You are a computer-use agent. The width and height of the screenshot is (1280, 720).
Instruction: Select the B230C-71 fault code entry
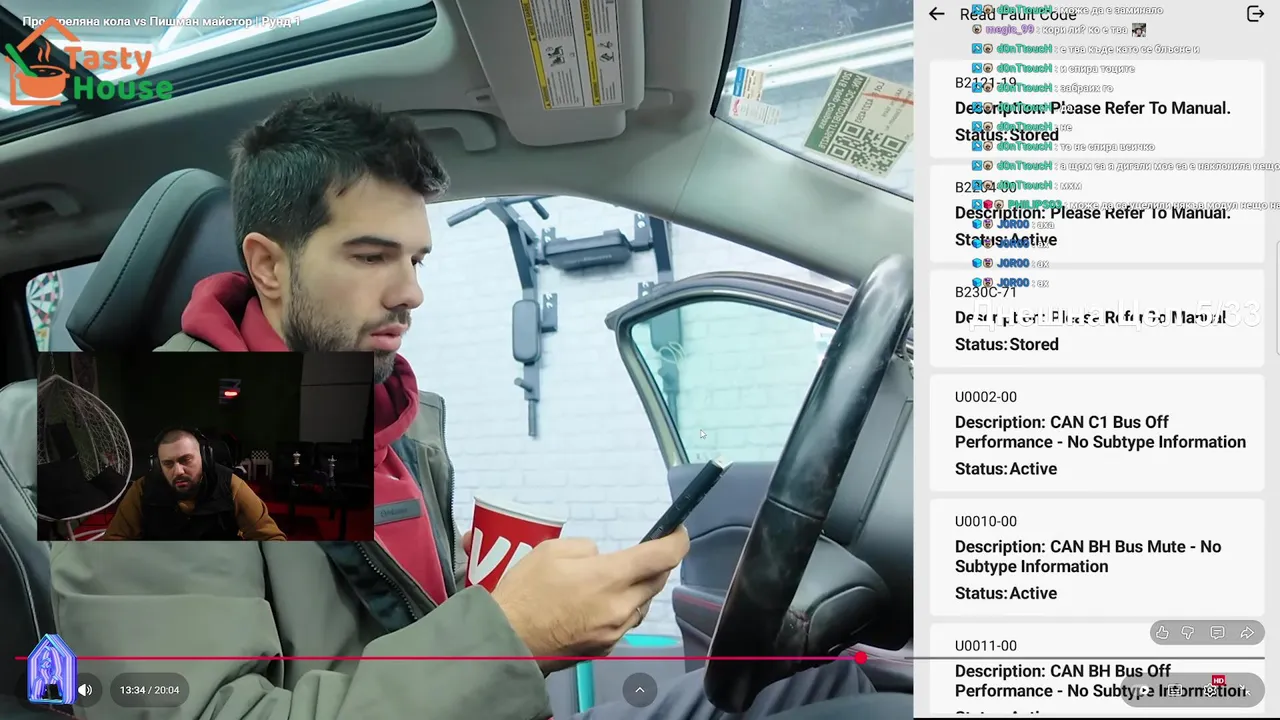[1097, 318]
